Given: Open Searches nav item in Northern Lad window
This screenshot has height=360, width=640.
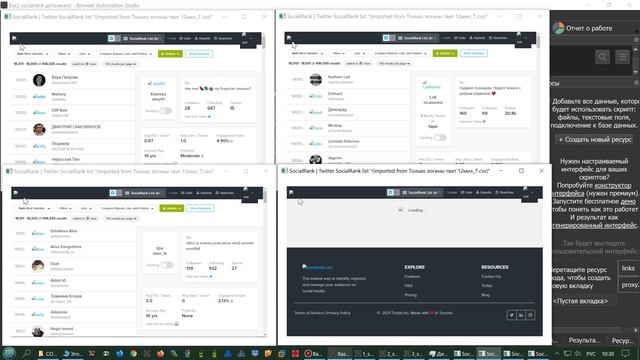Looking at the screenshot, I should coord(498,38).
